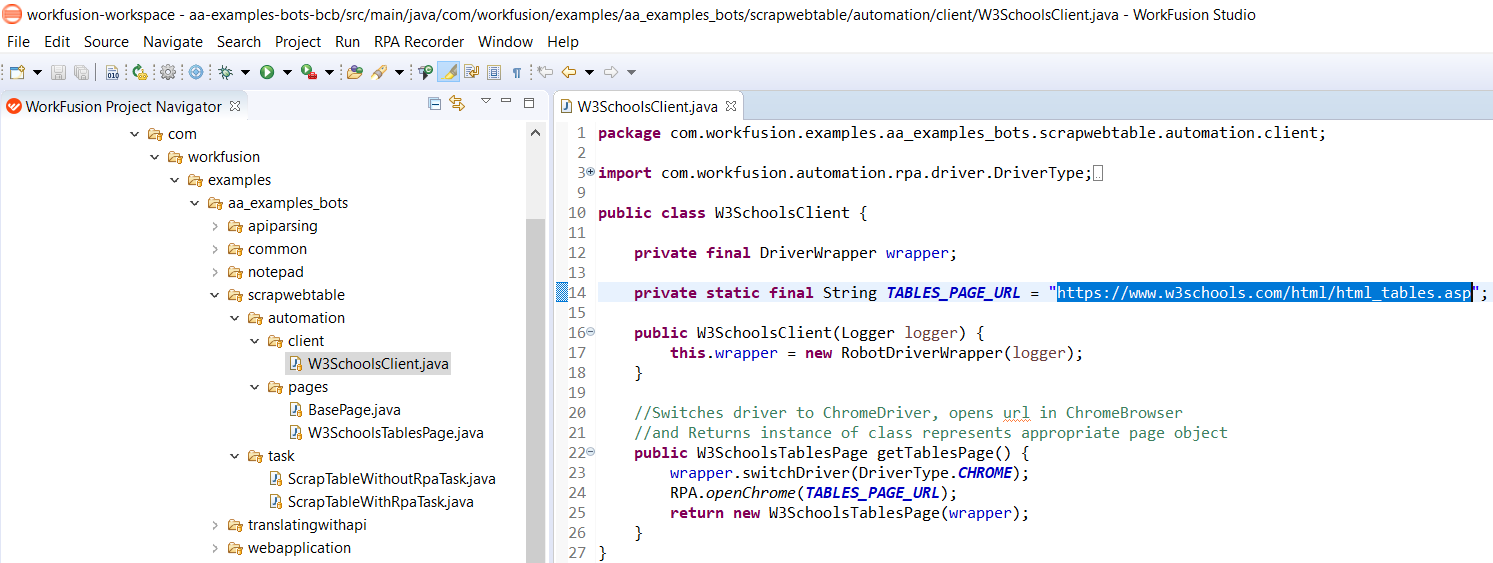Open the Navigate menu

[x=173, y=42]
